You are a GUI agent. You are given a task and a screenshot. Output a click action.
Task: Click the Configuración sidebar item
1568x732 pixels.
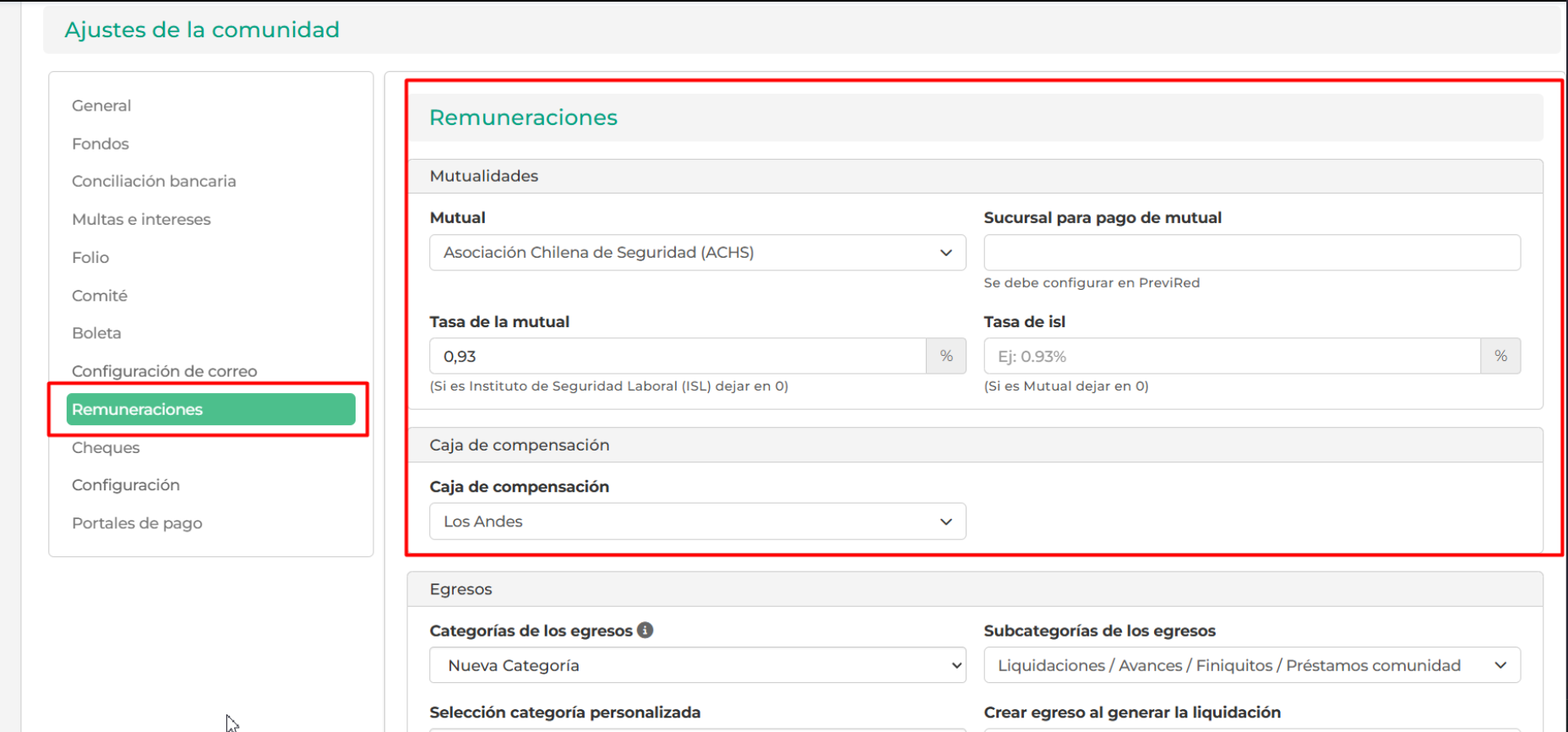pyautogui.click(x=126, y=485)
